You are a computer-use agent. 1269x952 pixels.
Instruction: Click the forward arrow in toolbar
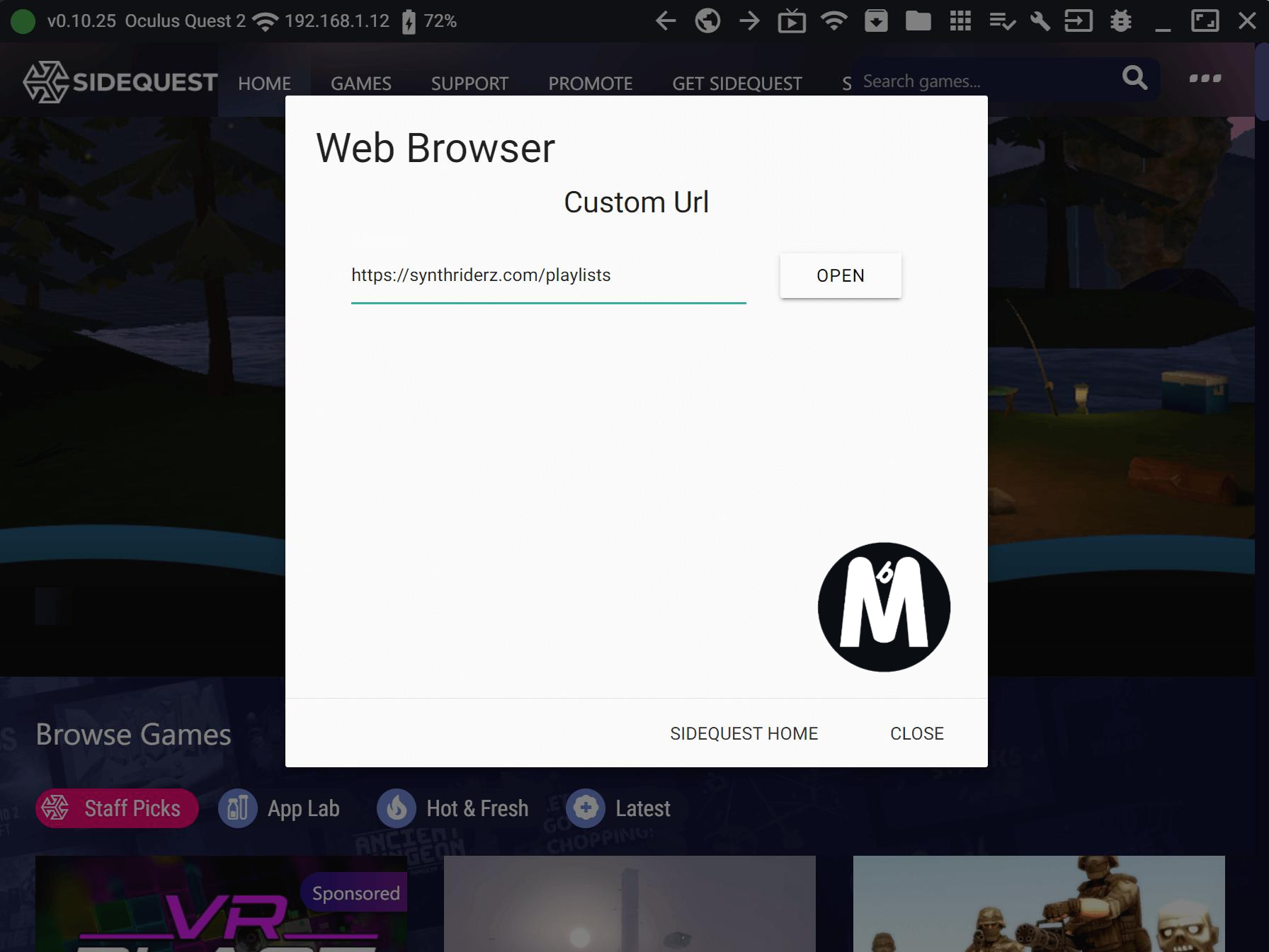tap(749, 21)
